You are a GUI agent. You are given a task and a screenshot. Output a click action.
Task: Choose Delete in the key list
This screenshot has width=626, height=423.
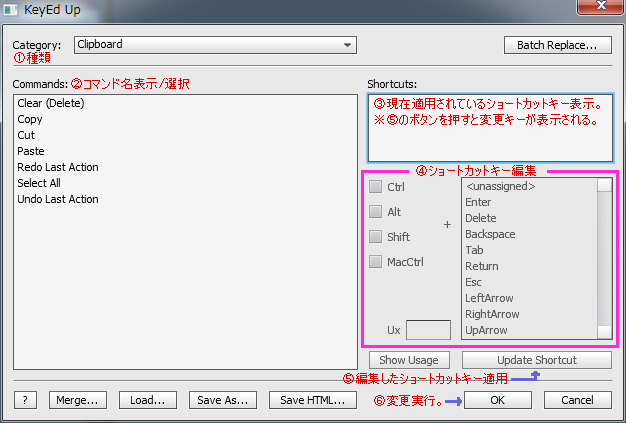[530, 218]
